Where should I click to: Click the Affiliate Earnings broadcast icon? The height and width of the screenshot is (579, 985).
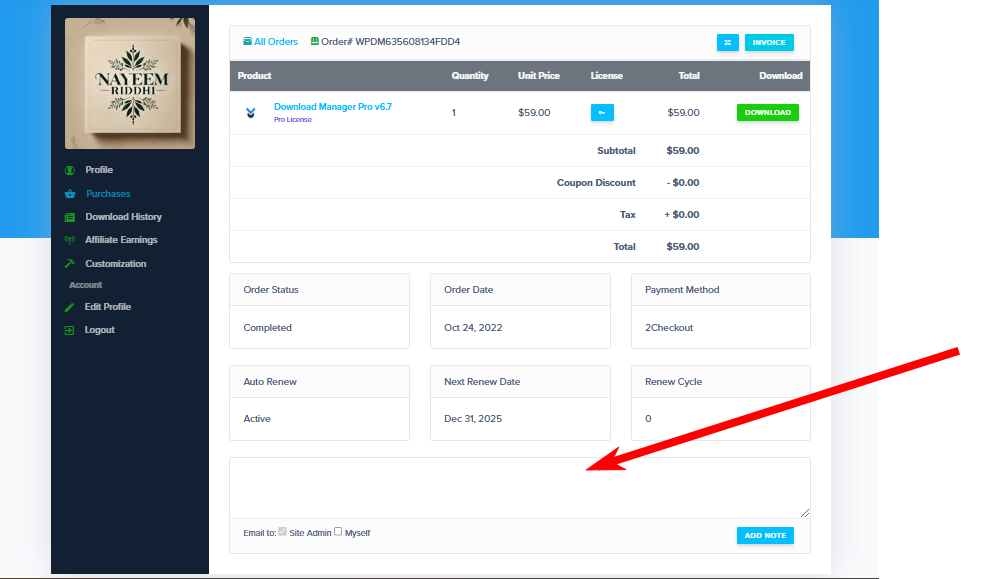point(70,240)
